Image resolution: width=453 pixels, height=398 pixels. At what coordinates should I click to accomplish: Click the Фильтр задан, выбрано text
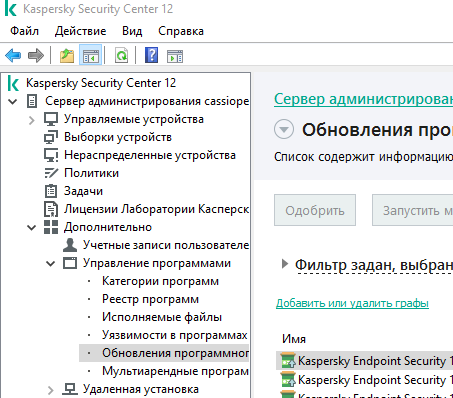point(374,265)
